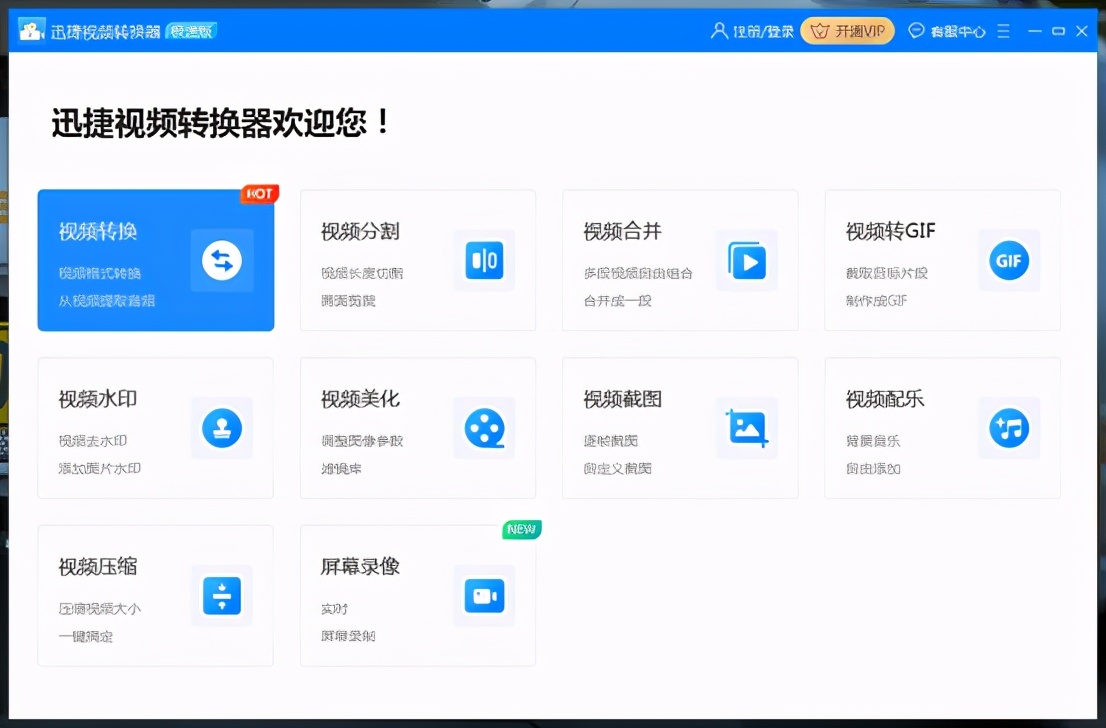
Task: Click the 视频转换 card title
Action: [98, 231]
